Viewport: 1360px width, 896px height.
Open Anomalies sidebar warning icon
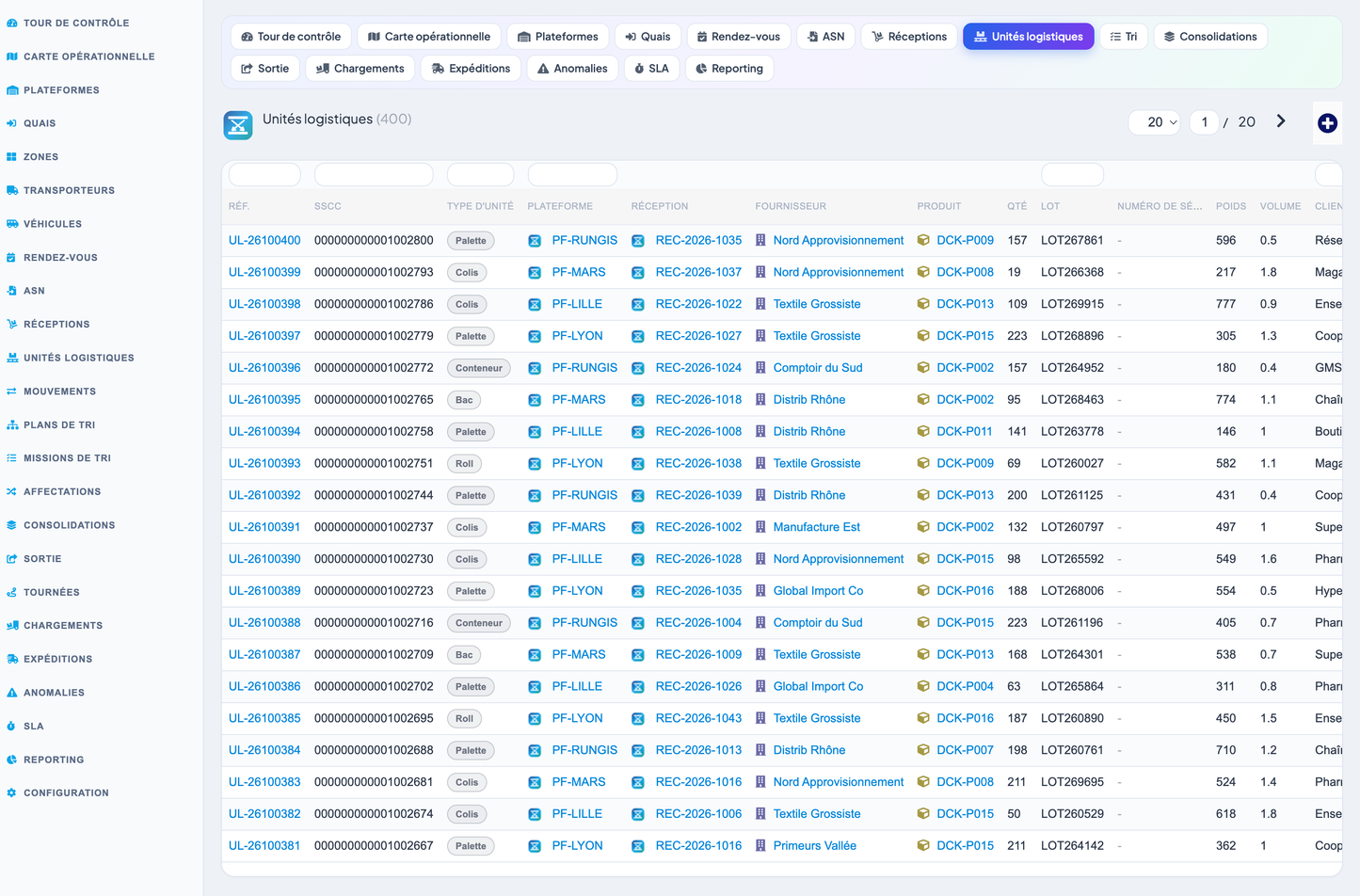(11, 693)
